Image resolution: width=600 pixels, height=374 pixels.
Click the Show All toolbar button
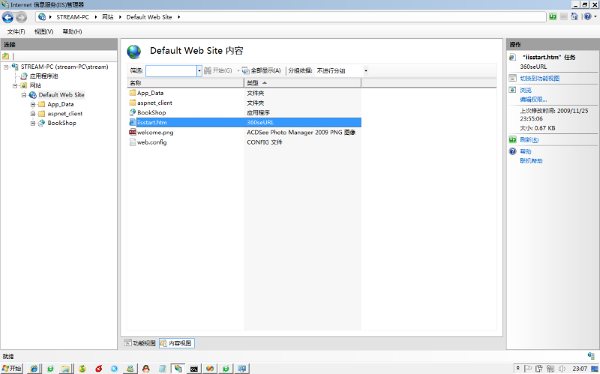pos(262,70)
